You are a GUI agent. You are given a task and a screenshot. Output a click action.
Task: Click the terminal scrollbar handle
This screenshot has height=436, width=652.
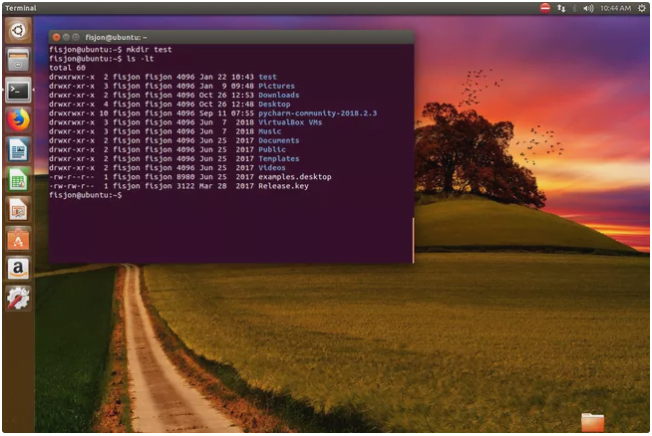[x=413, y=240]
